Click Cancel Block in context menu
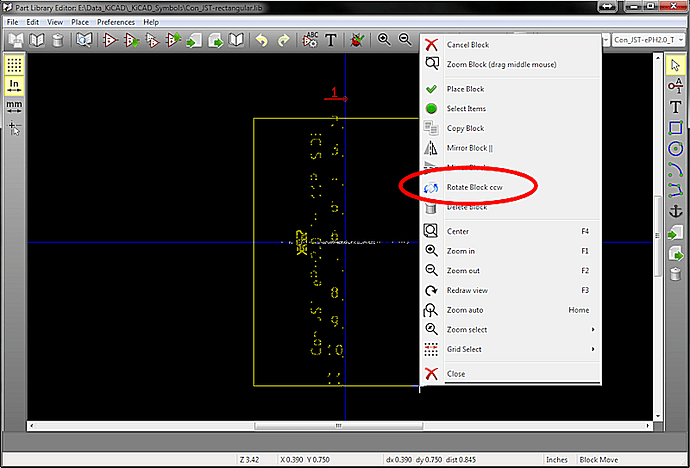This screenshot has width=690, height=468. point(467,45)
